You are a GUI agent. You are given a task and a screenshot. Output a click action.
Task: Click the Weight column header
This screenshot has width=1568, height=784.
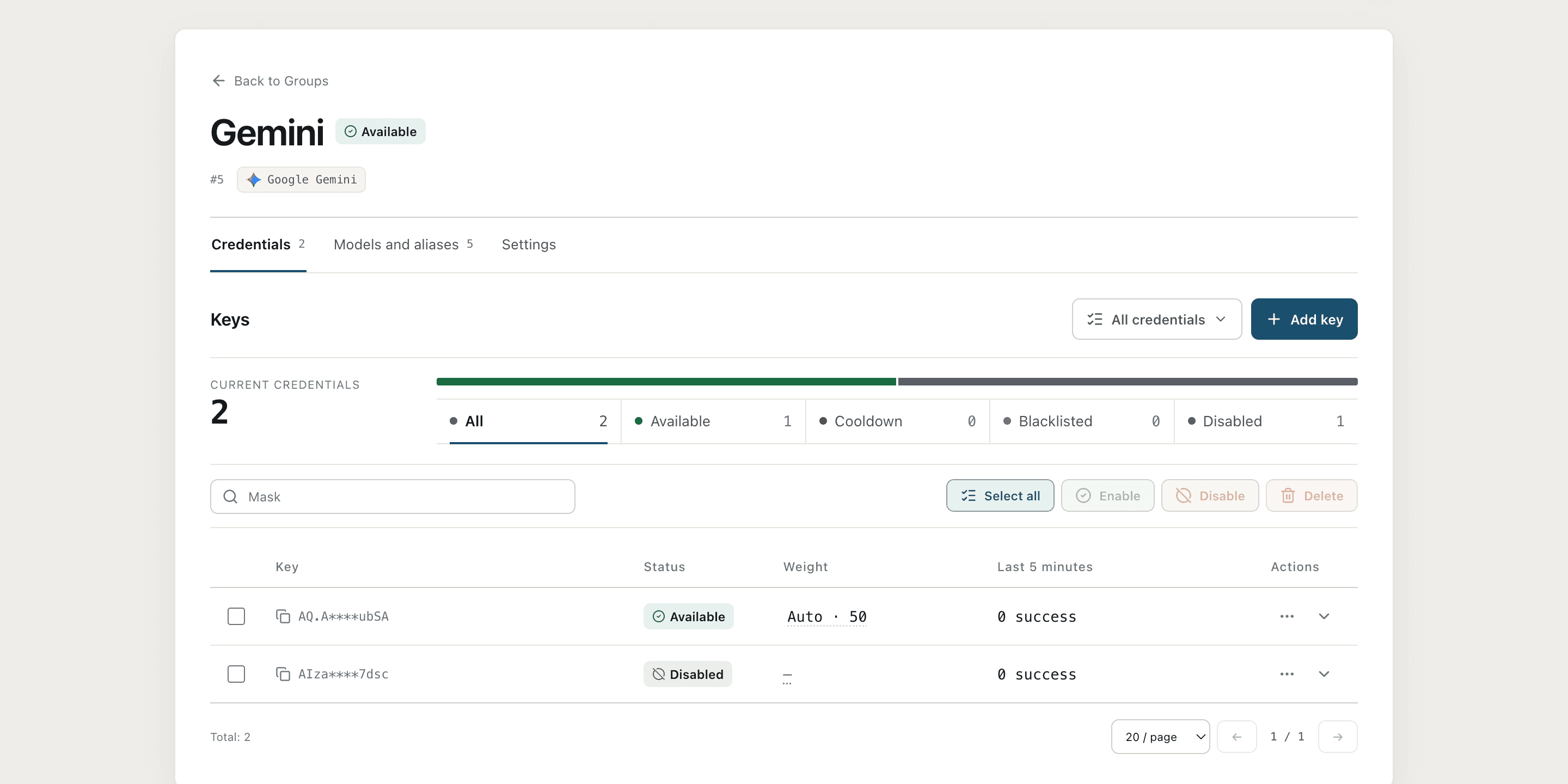pyautogui.click(x=805, y=566)
